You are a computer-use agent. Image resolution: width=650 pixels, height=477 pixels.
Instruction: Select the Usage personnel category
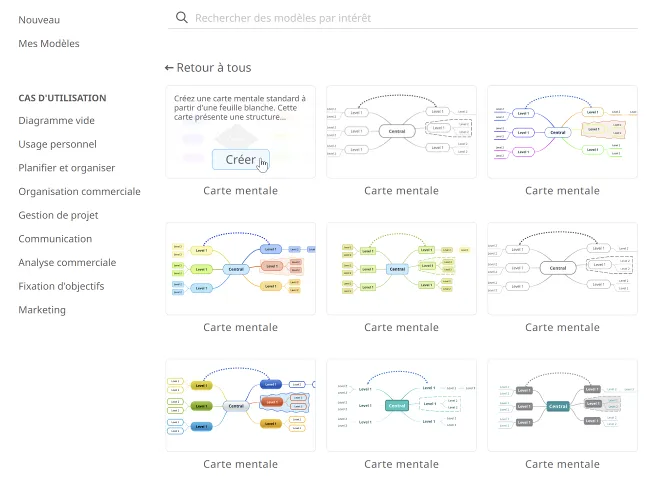point(57,144)
